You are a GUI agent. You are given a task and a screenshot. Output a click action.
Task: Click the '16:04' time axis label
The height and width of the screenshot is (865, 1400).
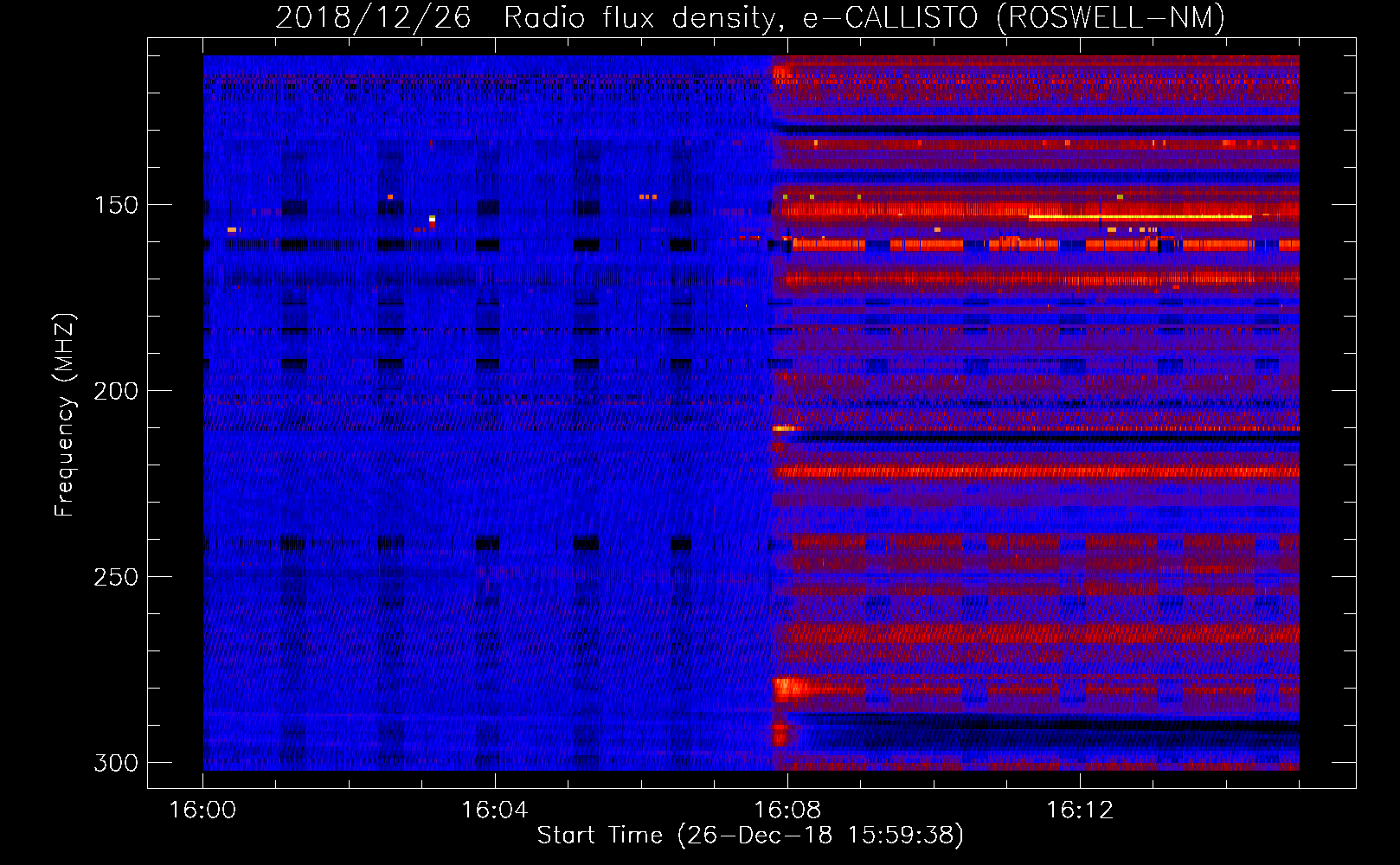(x=495, y=811)
